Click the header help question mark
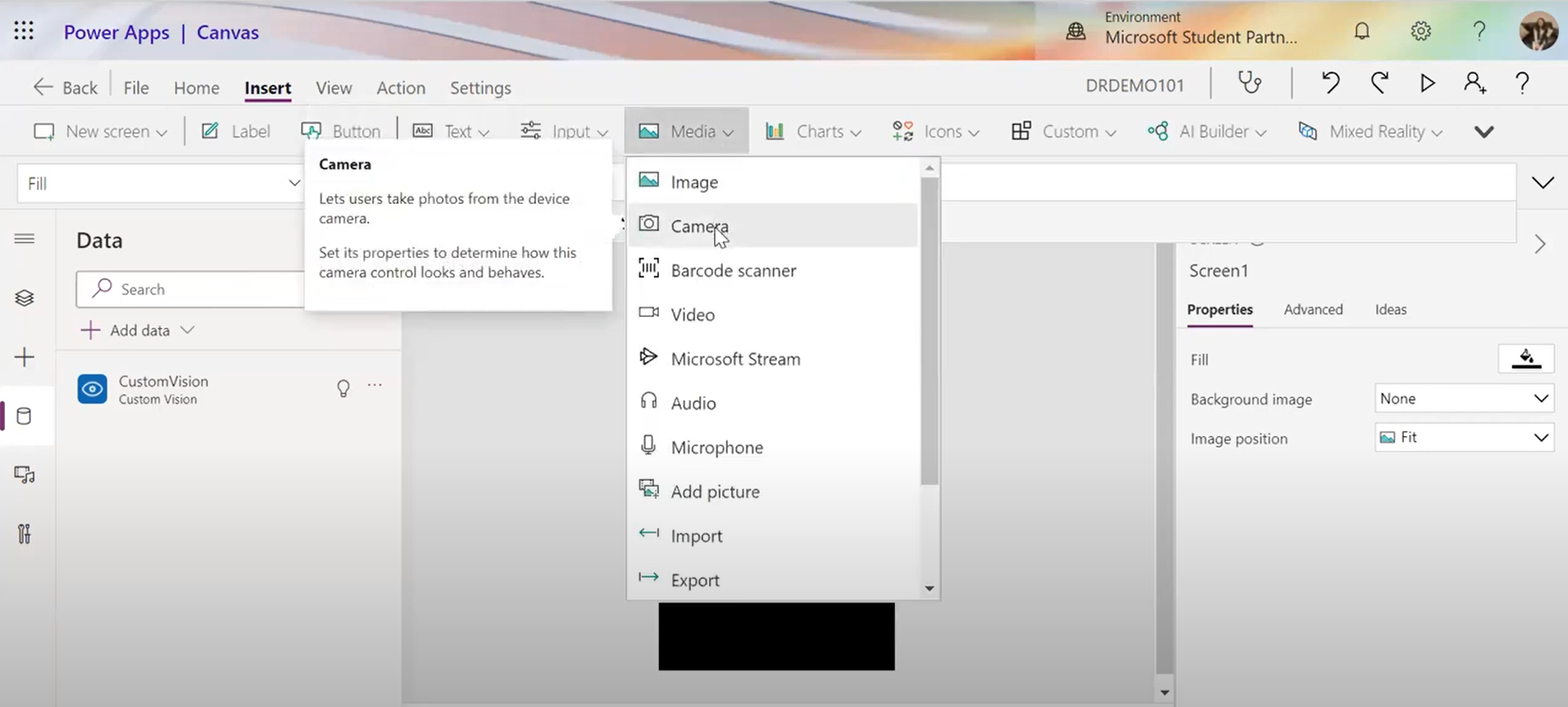The image size is (1568, 707). click(x=1479, y=31)
